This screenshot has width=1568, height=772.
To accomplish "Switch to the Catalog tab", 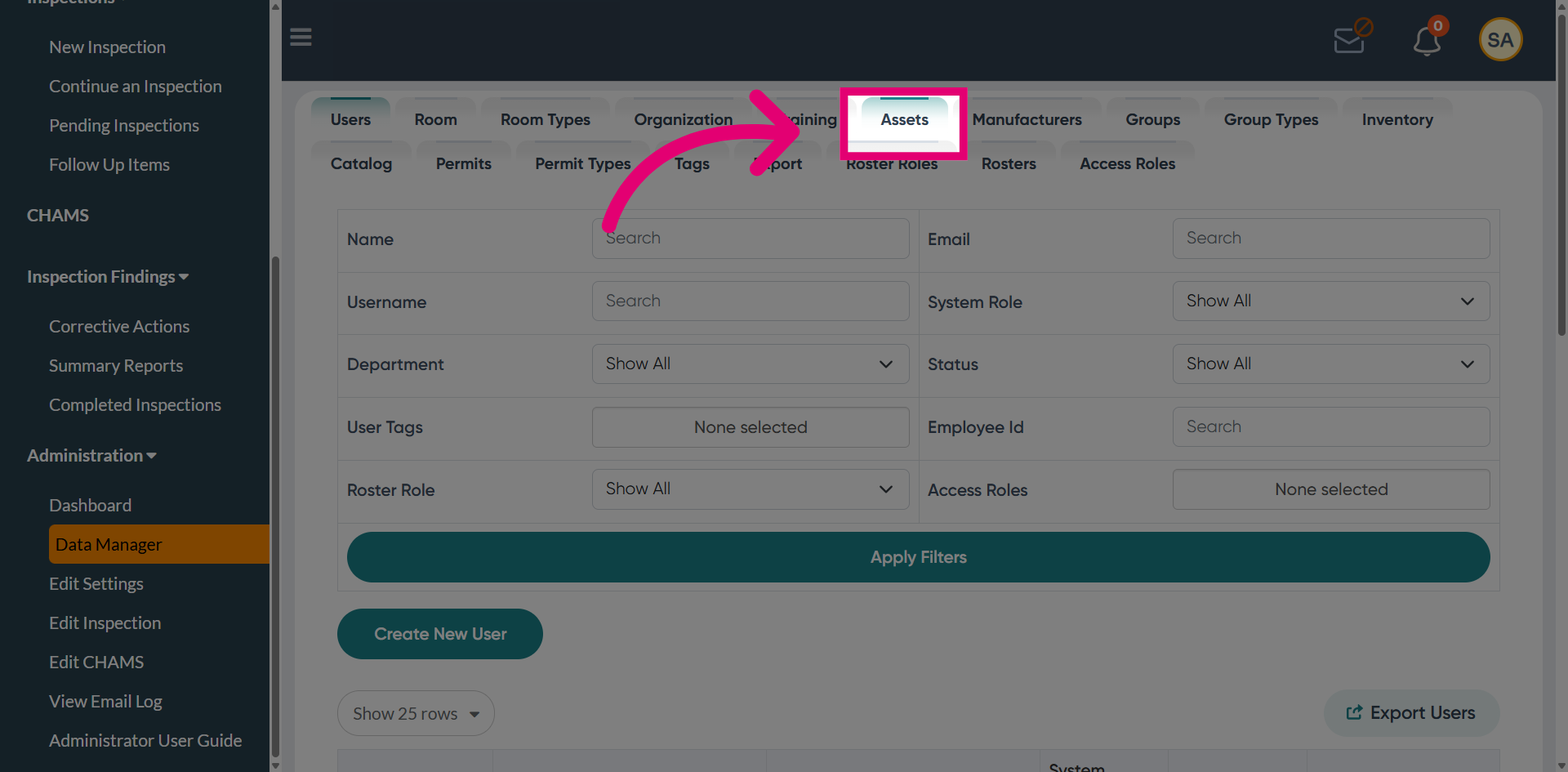I will coord(361,163).
